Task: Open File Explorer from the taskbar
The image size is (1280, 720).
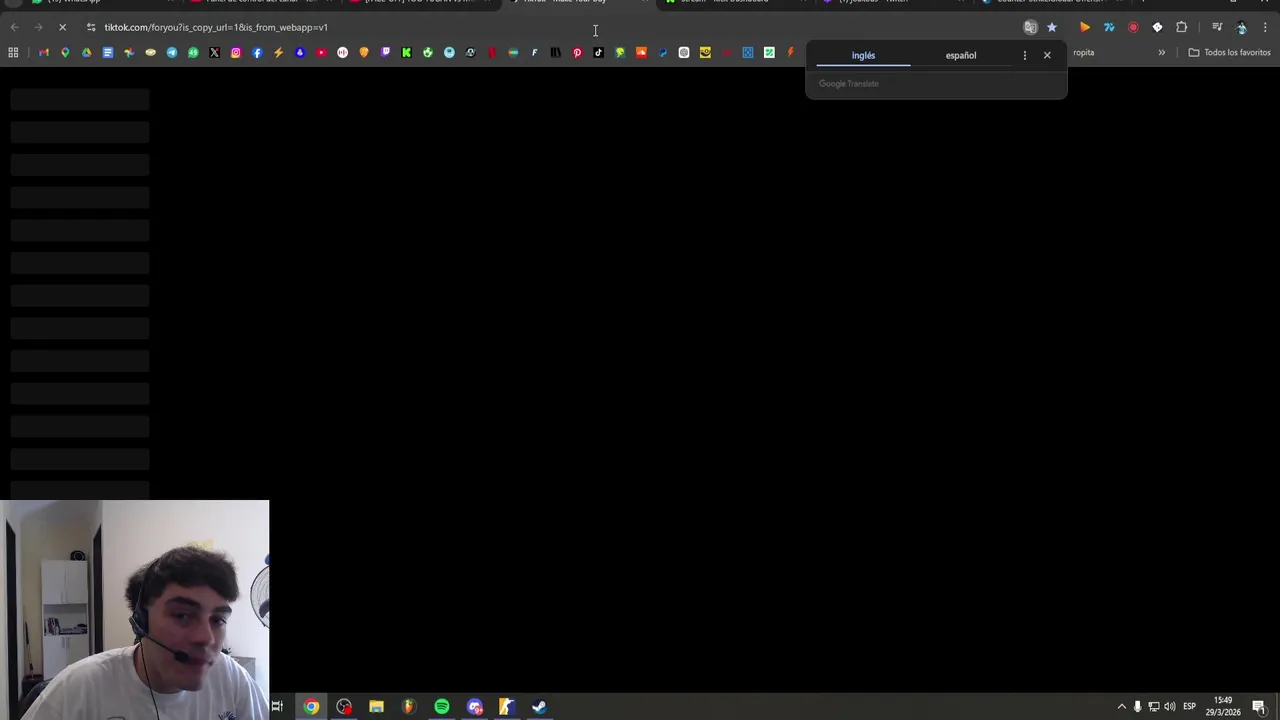Action: click(376, 707)
